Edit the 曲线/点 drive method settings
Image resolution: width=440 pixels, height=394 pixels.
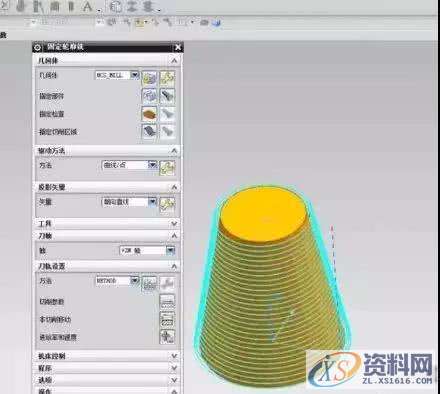167,168
